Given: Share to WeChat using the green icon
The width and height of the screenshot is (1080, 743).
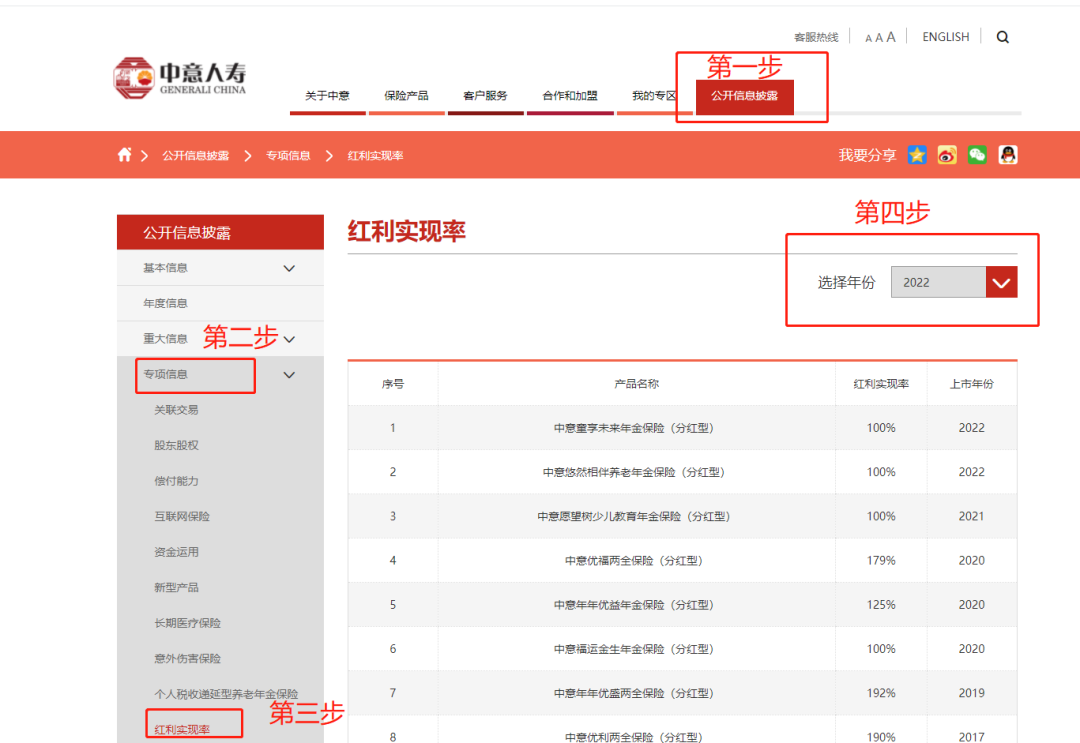Looking at the screenshot, I should point(977,155).
